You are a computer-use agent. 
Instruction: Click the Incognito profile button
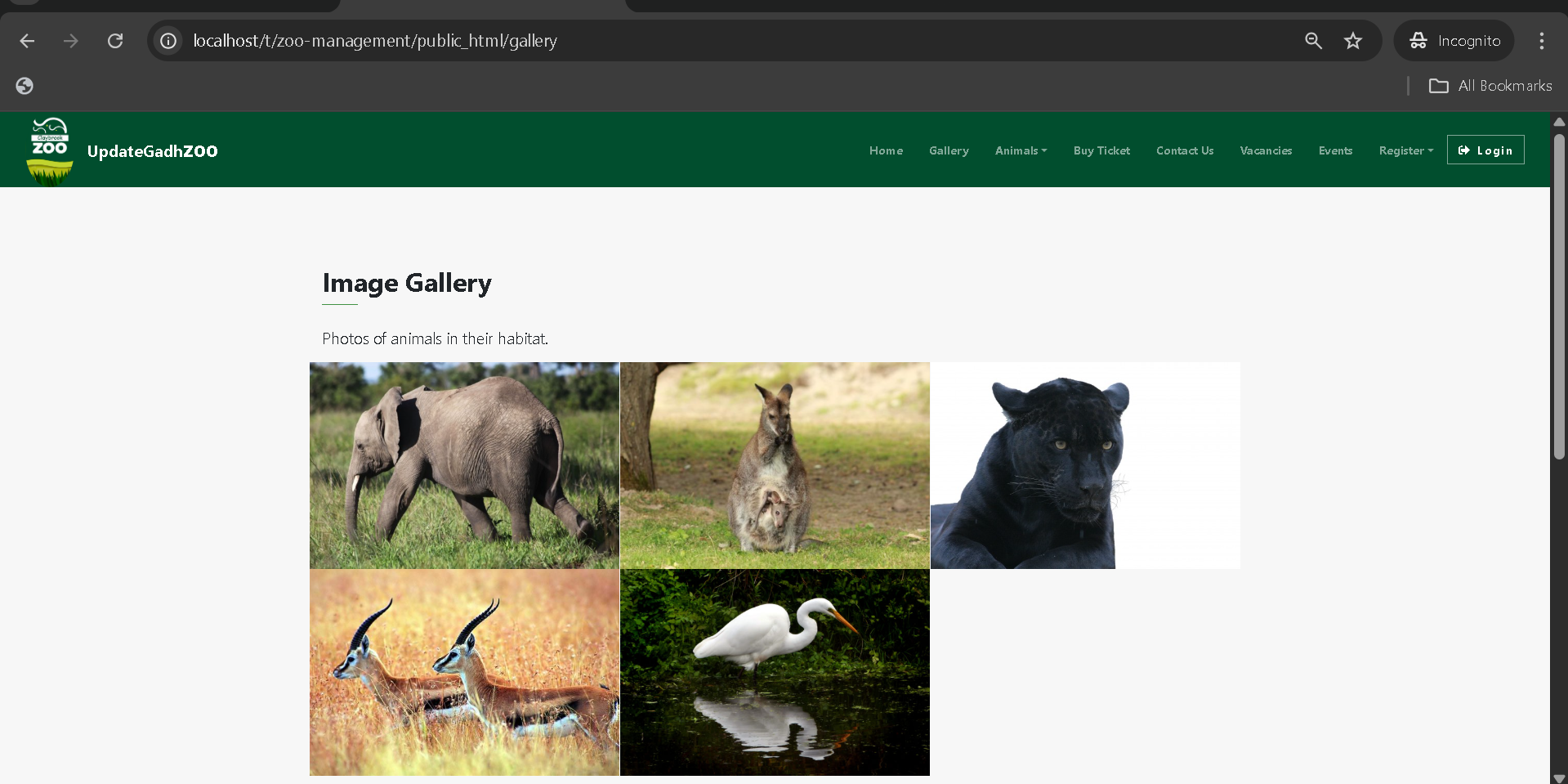1454,41
